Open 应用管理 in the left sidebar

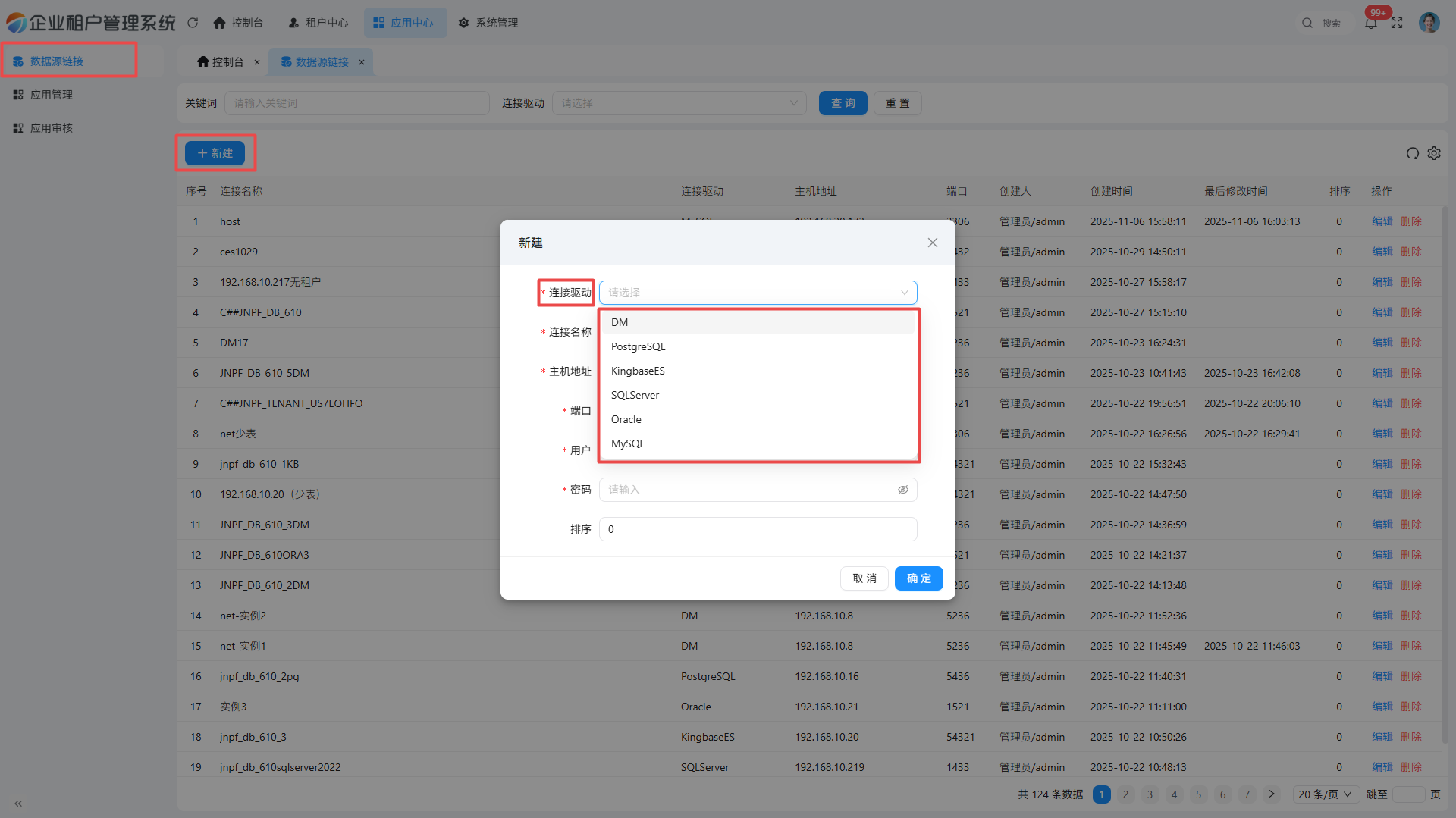pos(52,95)
